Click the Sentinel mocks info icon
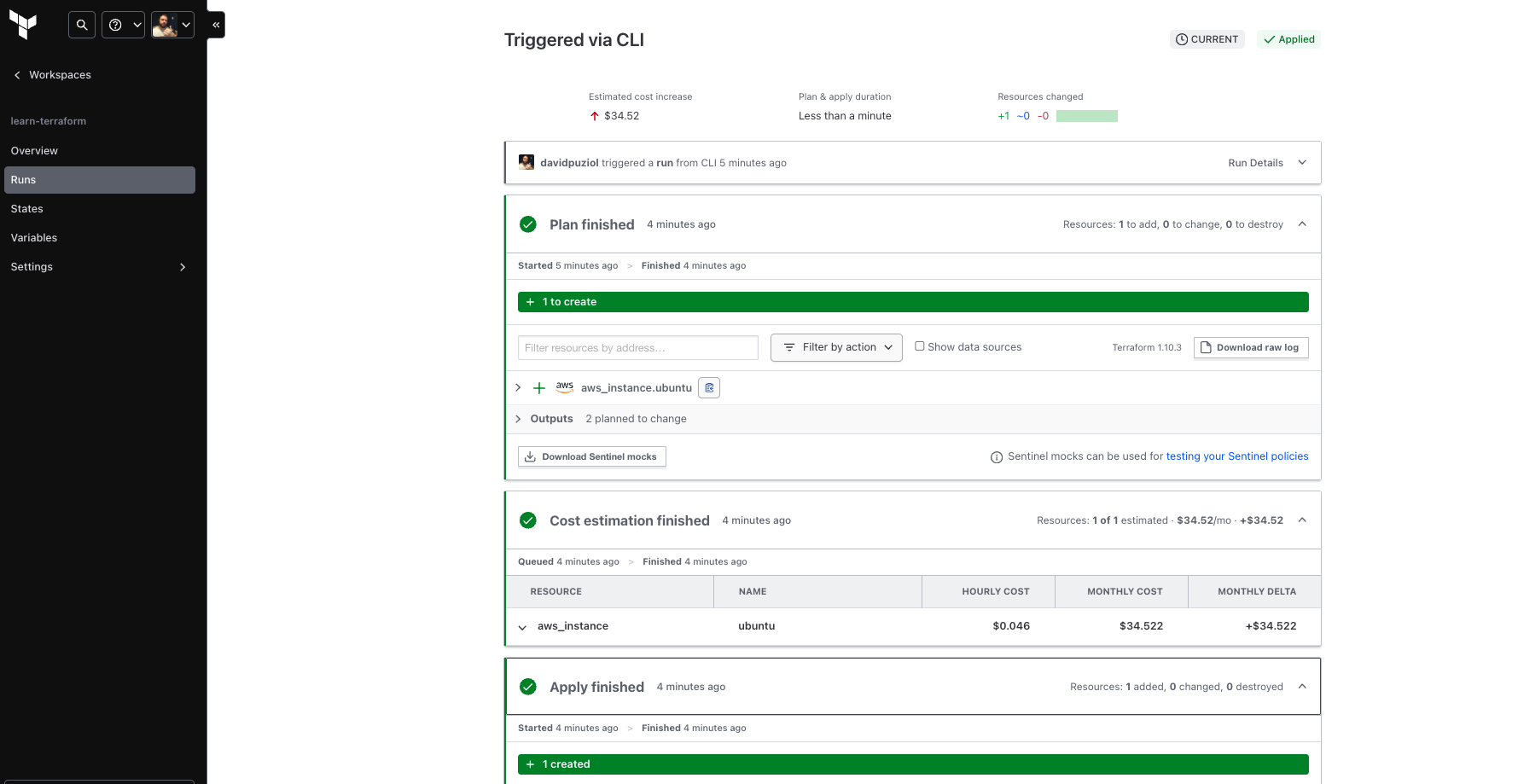Viewport: 1518px width, 784px height. pyautogui.click(x=996, y=457)
